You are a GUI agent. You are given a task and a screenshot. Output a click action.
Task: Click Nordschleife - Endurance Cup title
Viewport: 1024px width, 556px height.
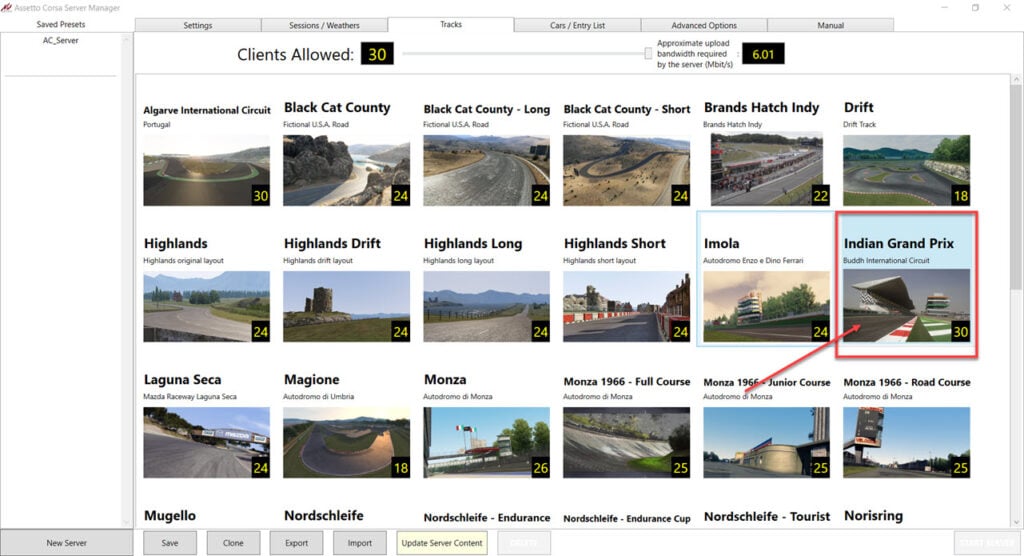coord(627,518)
